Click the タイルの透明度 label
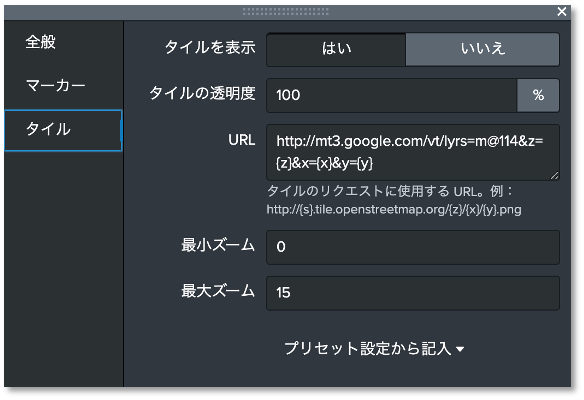This screenshot has width=584, height=400. [202, 93]
